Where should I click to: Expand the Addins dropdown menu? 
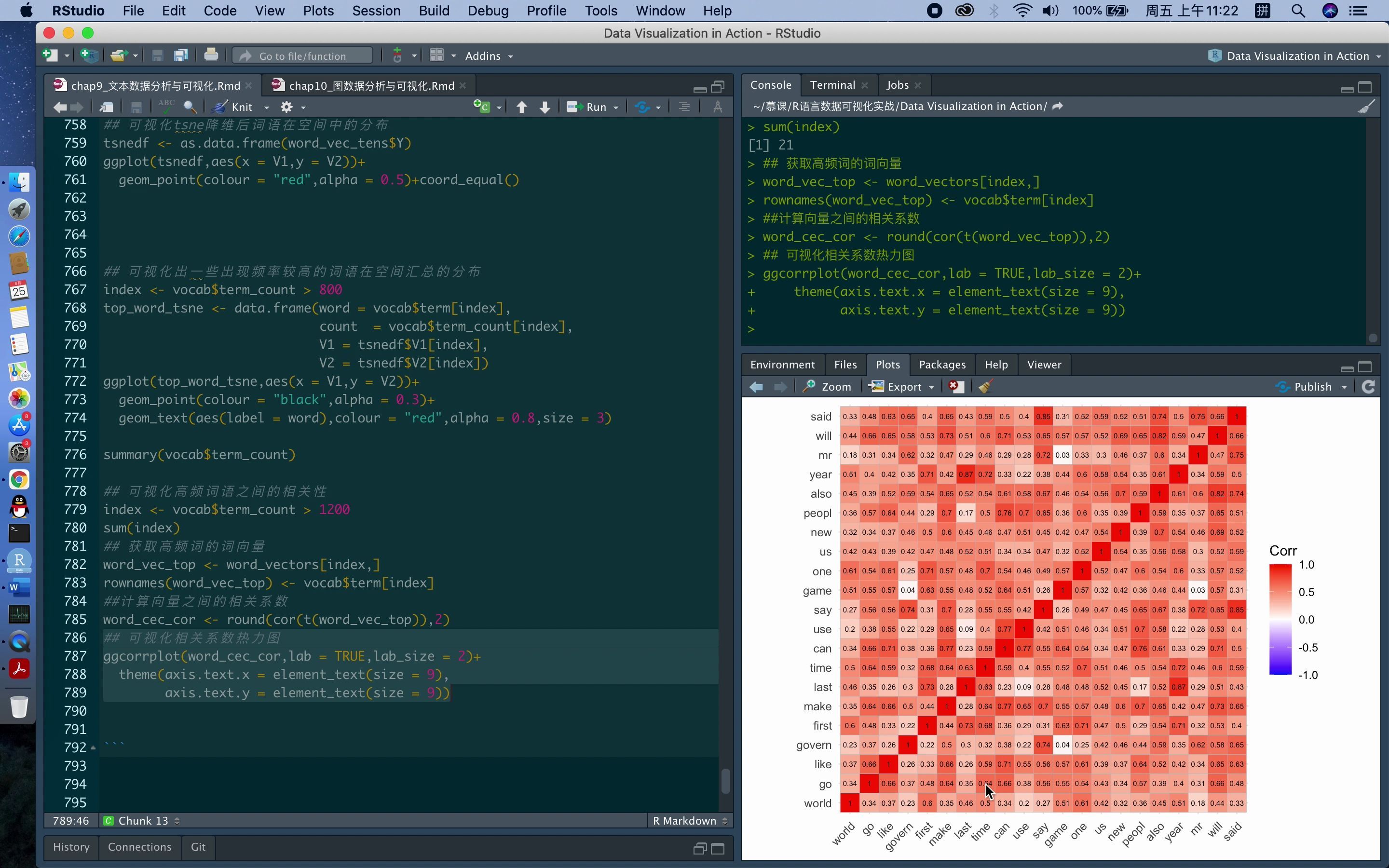(x=489, y=55)
